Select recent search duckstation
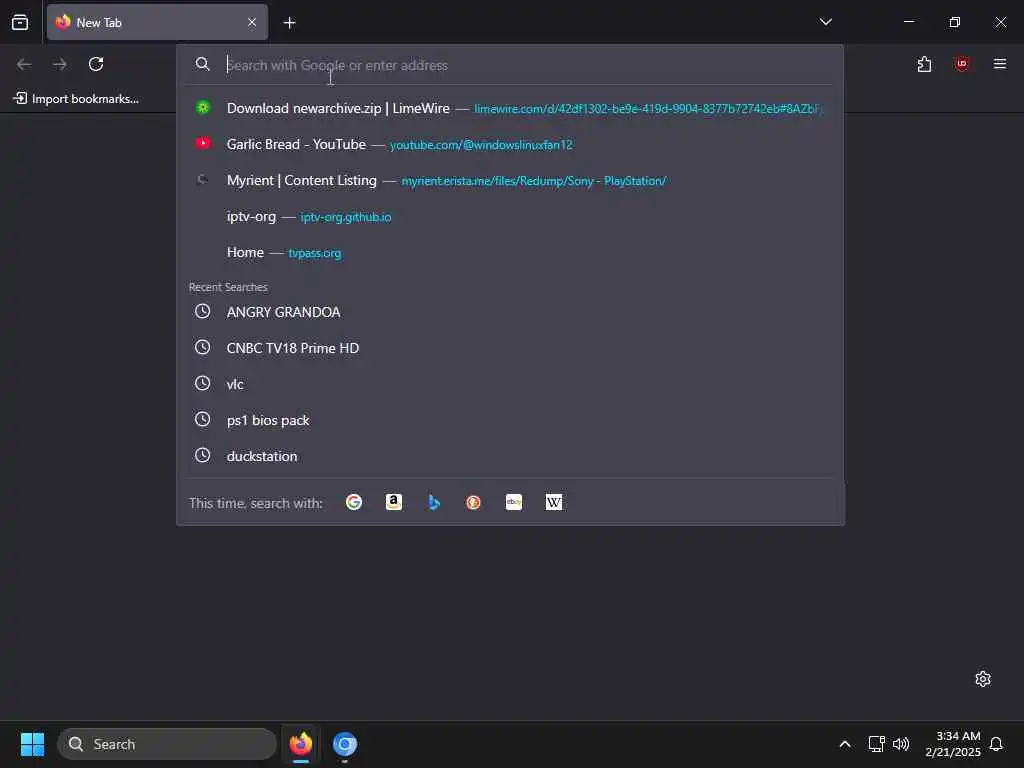Viewport: 1024px width, 768px height. (510, 456)
